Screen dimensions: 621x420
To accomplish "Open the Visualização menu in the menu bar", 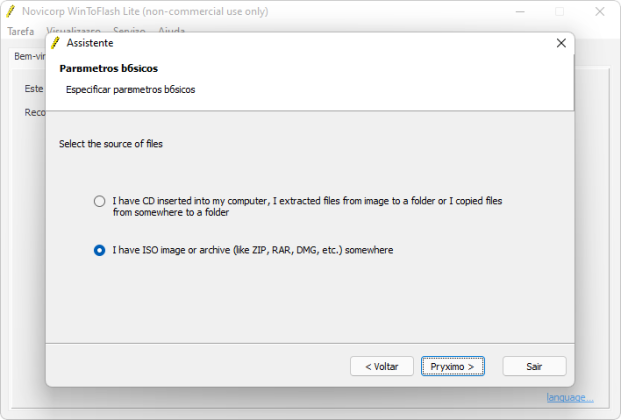I will pos(74,30).
